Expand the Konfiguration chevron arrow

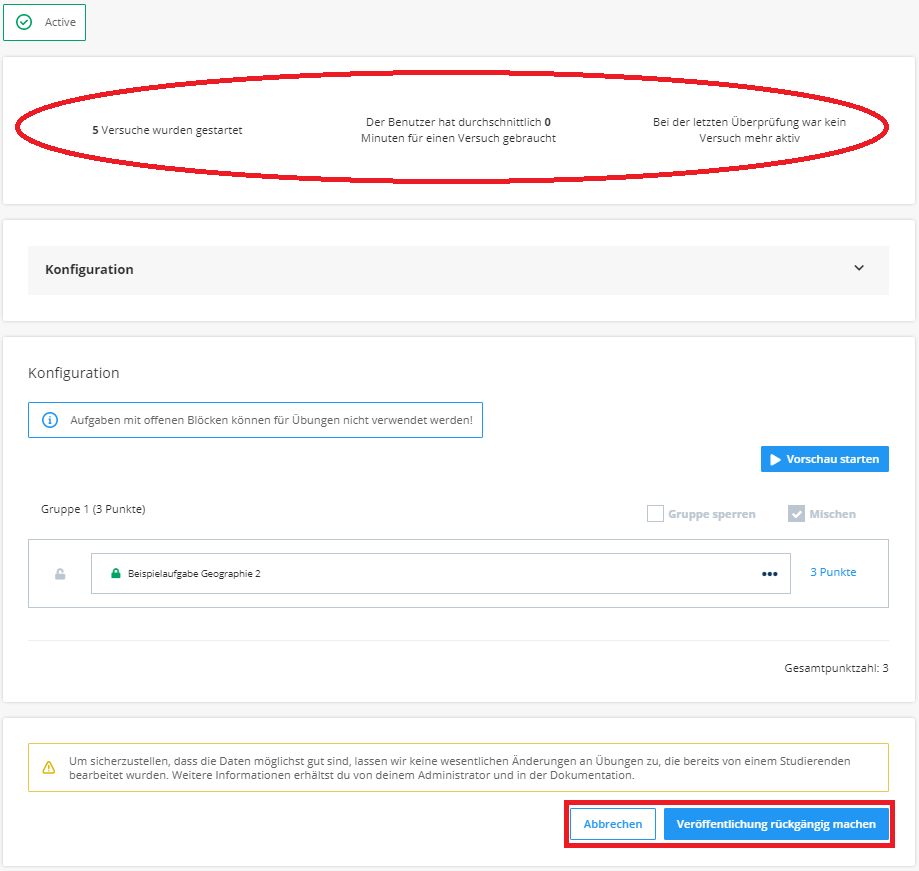coord(859,268)
